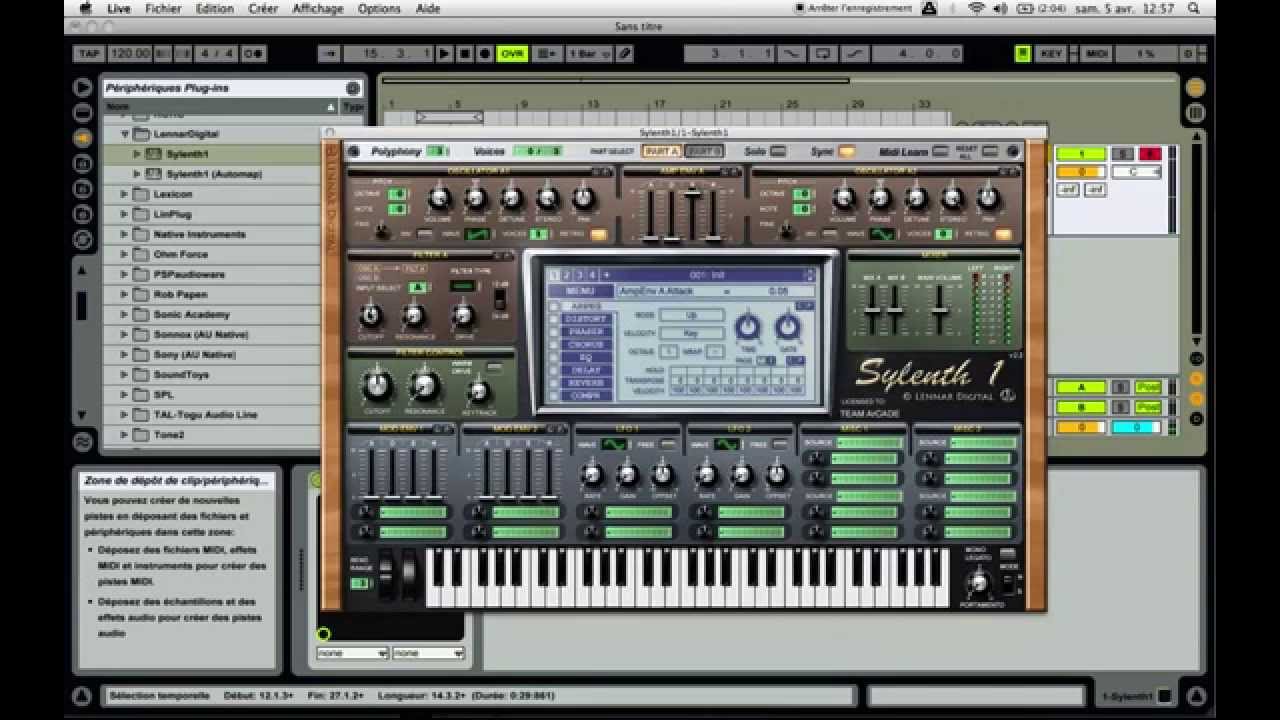Expand the Sylenth1 plug-in entry
This screenshot has height=720, width=1280.
[x=137, y=154]
